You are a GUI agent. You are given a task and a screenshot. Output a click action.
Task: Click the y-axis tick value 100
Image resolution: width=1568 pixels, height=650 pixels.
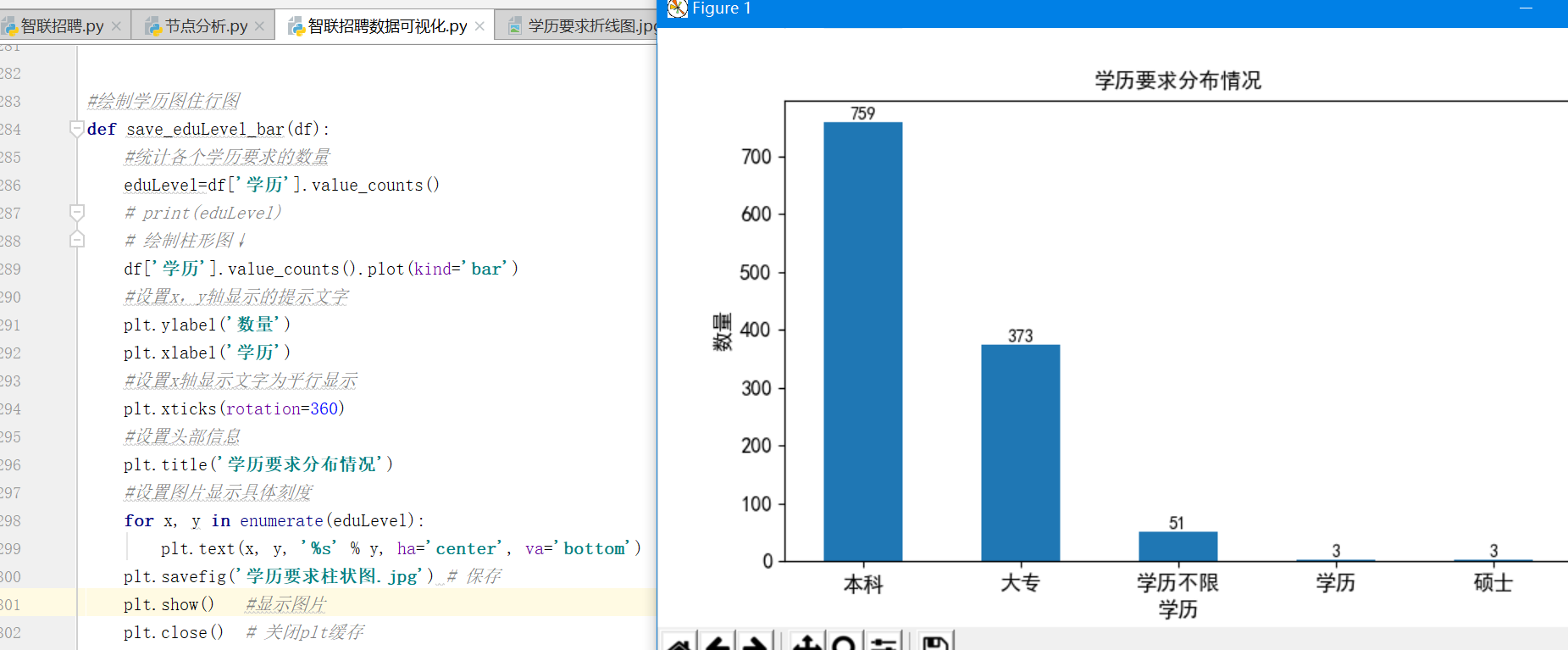(756, 504)
